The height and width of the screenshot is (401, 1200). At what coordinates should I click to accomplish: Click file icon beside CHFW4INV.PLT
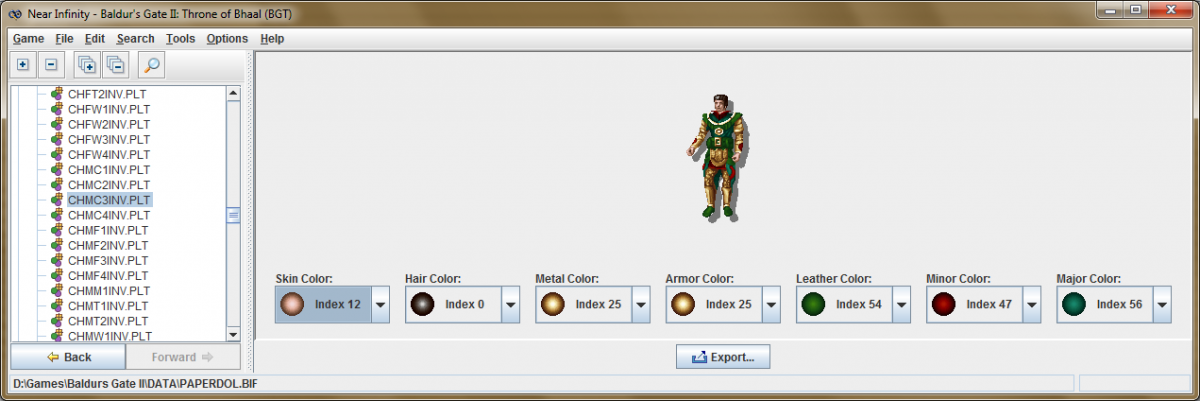tap(57, 154)
